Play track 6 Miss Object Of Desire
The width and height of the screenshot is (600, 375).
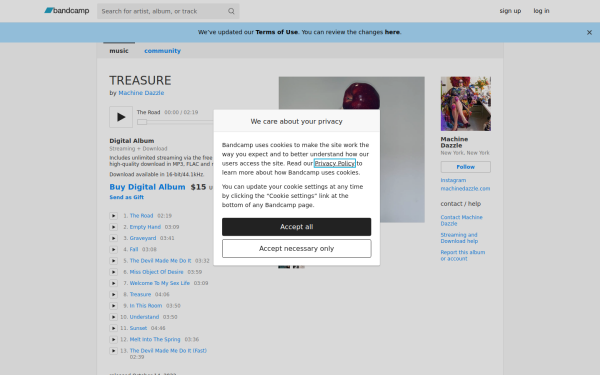pos(114,272)
